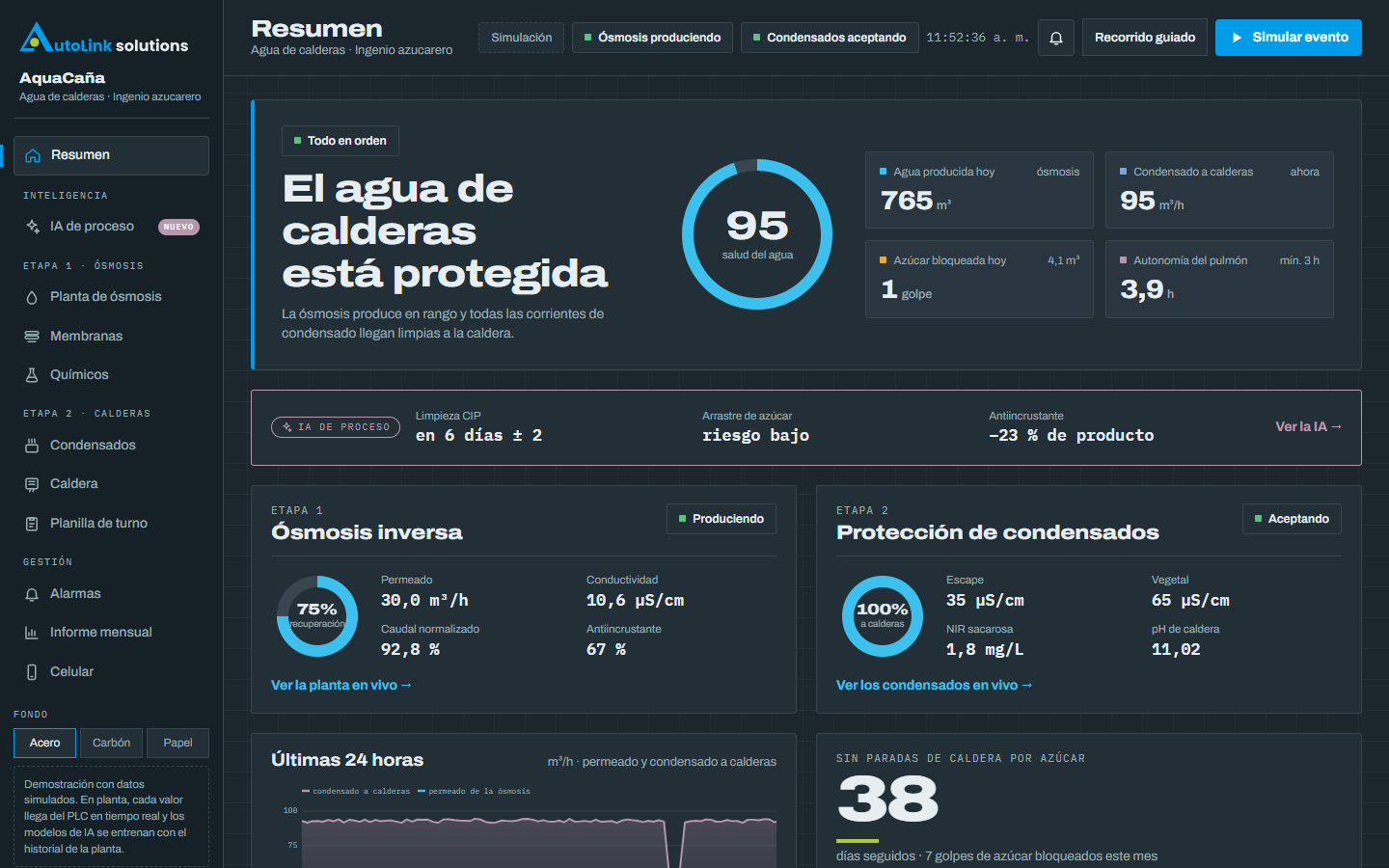Click the 95 salud del agua gauge
Screen dimensions: 1389x868
(757, 234)
